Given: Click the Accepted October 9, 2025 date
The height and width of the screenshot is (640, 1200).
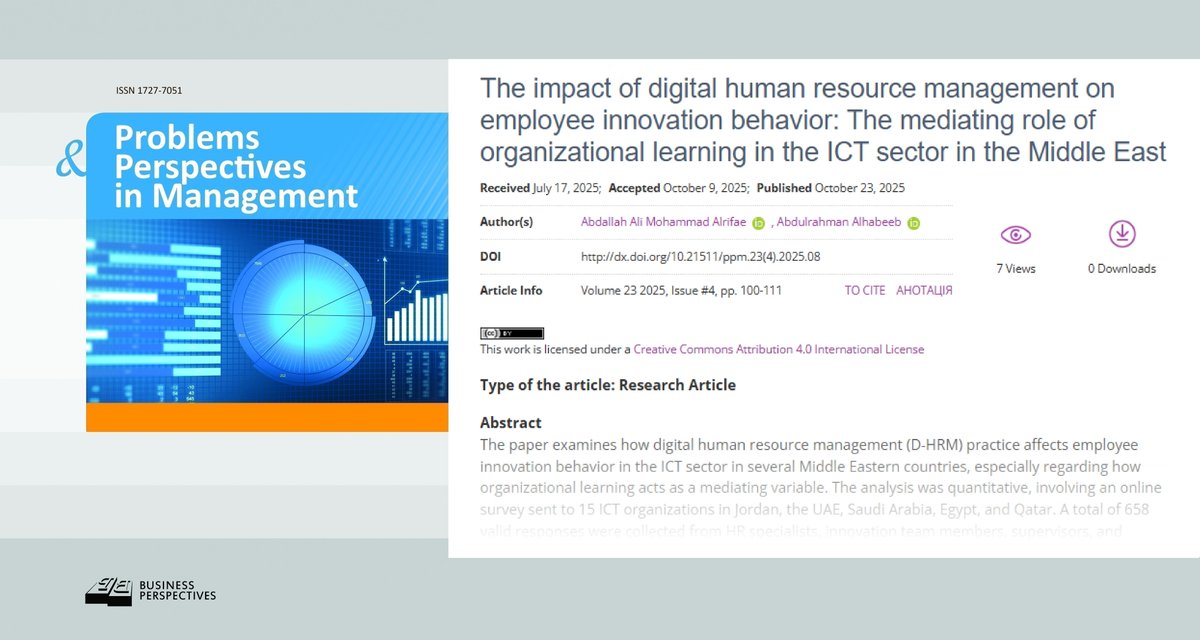Looking at the screenshot, I should pos(679,188).
